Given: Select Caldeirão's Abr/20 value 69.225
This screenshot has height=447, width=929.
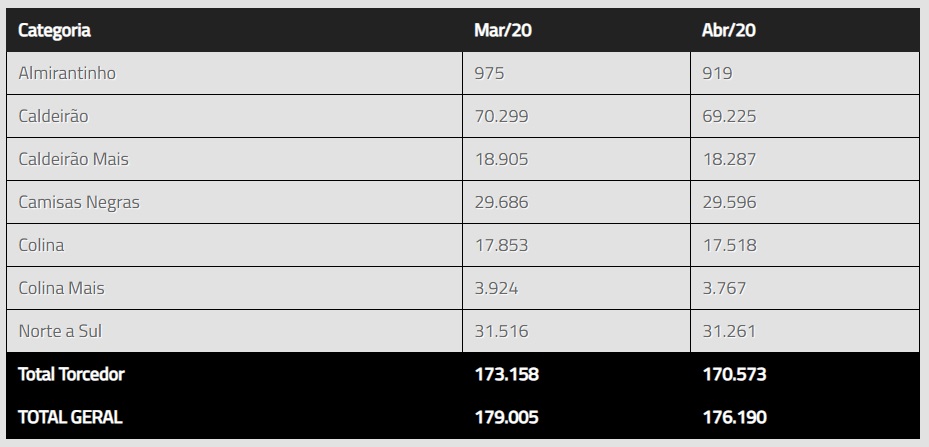Looking at the screenshot, I should [x=729, y=116].
